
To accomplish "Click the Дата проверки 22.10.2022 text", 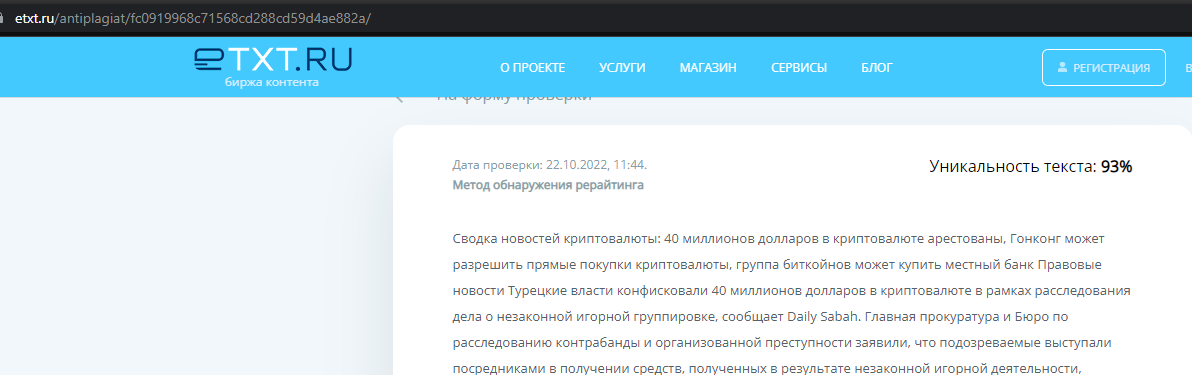I will tap(550, 165).
